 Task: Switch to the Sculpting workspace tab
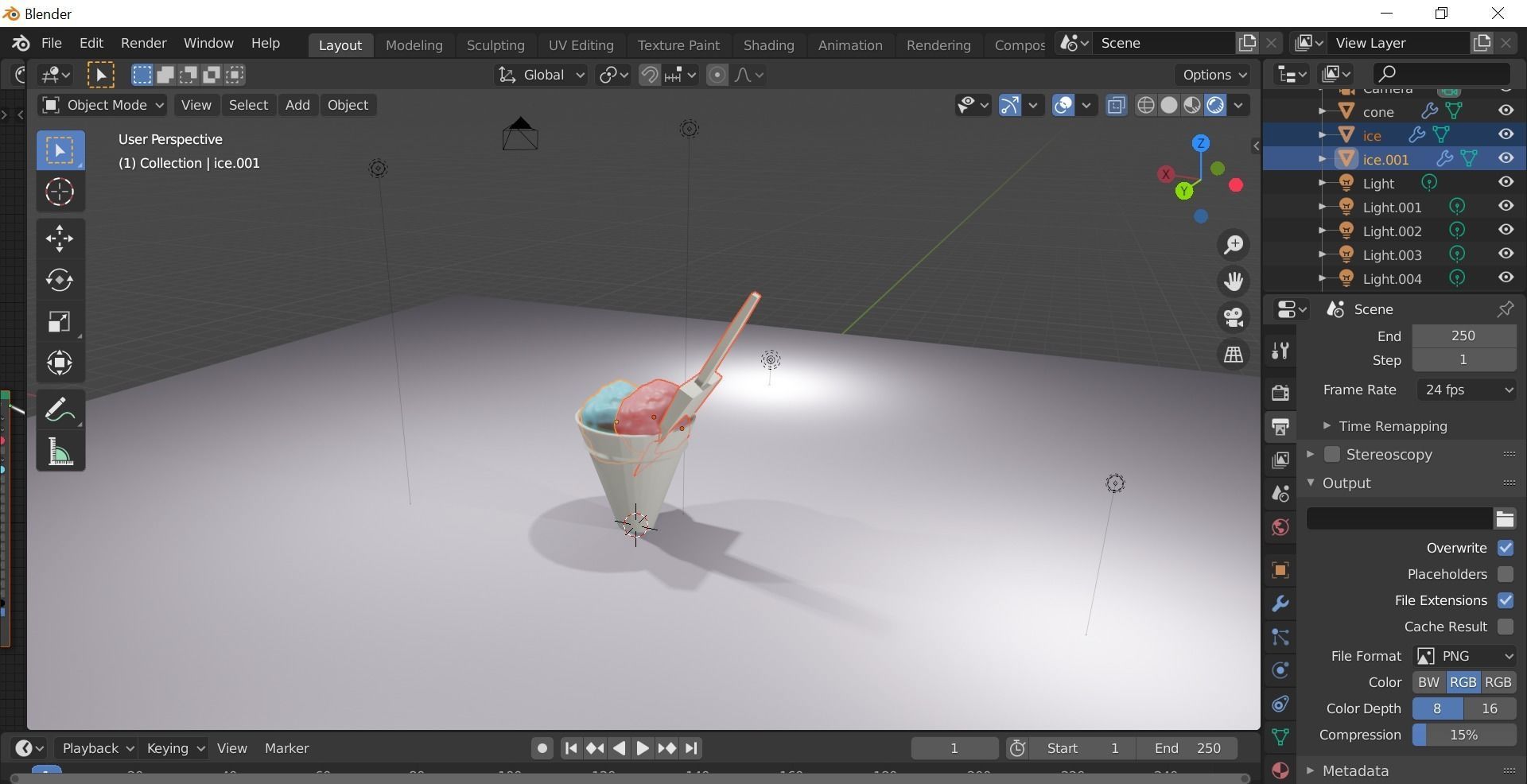click(x=495, y=45)
